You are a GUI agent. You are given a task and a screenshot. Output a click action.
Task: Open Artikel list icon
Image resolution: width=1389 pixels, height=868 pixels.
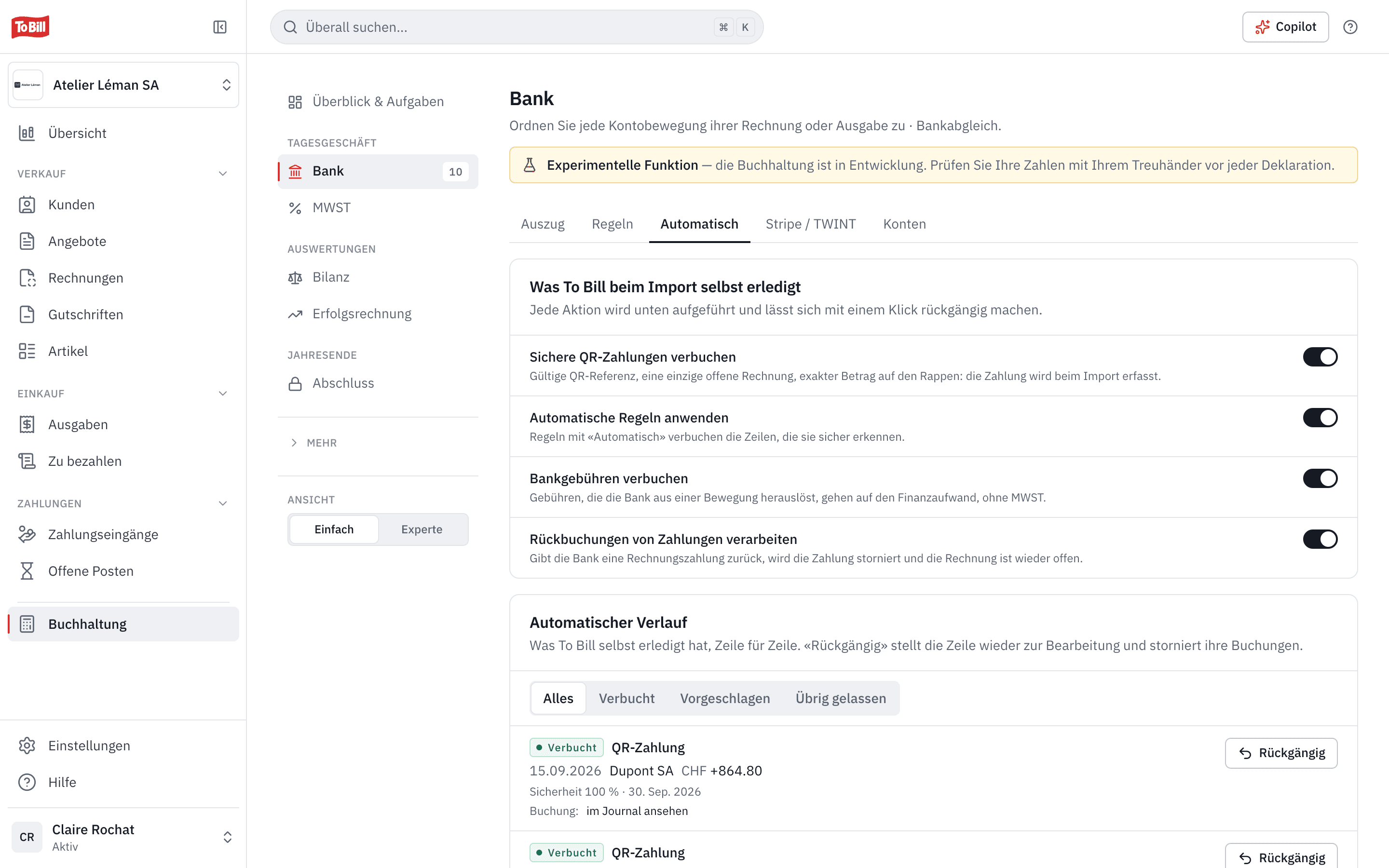[x=27, y=352]
